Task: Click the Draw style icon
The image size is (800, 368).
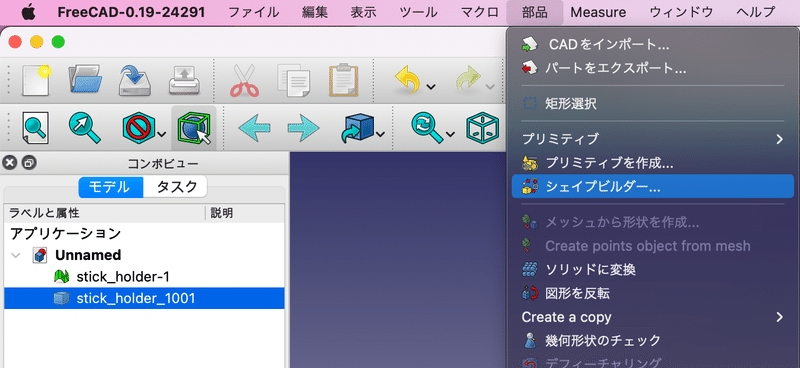Action: pos(139,128)
